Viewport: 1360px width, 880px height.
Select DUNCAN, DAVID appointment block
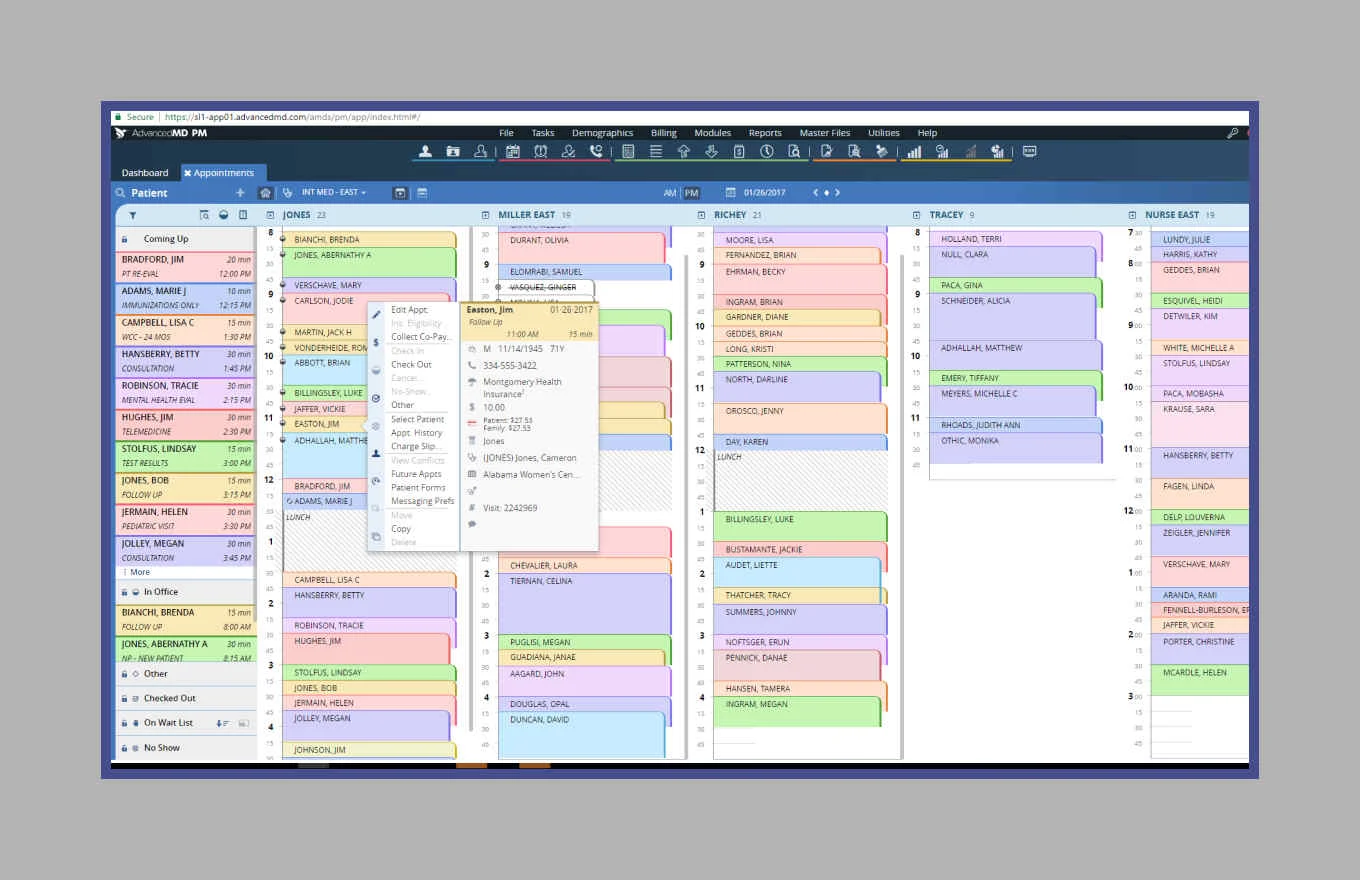click(580, 733)
